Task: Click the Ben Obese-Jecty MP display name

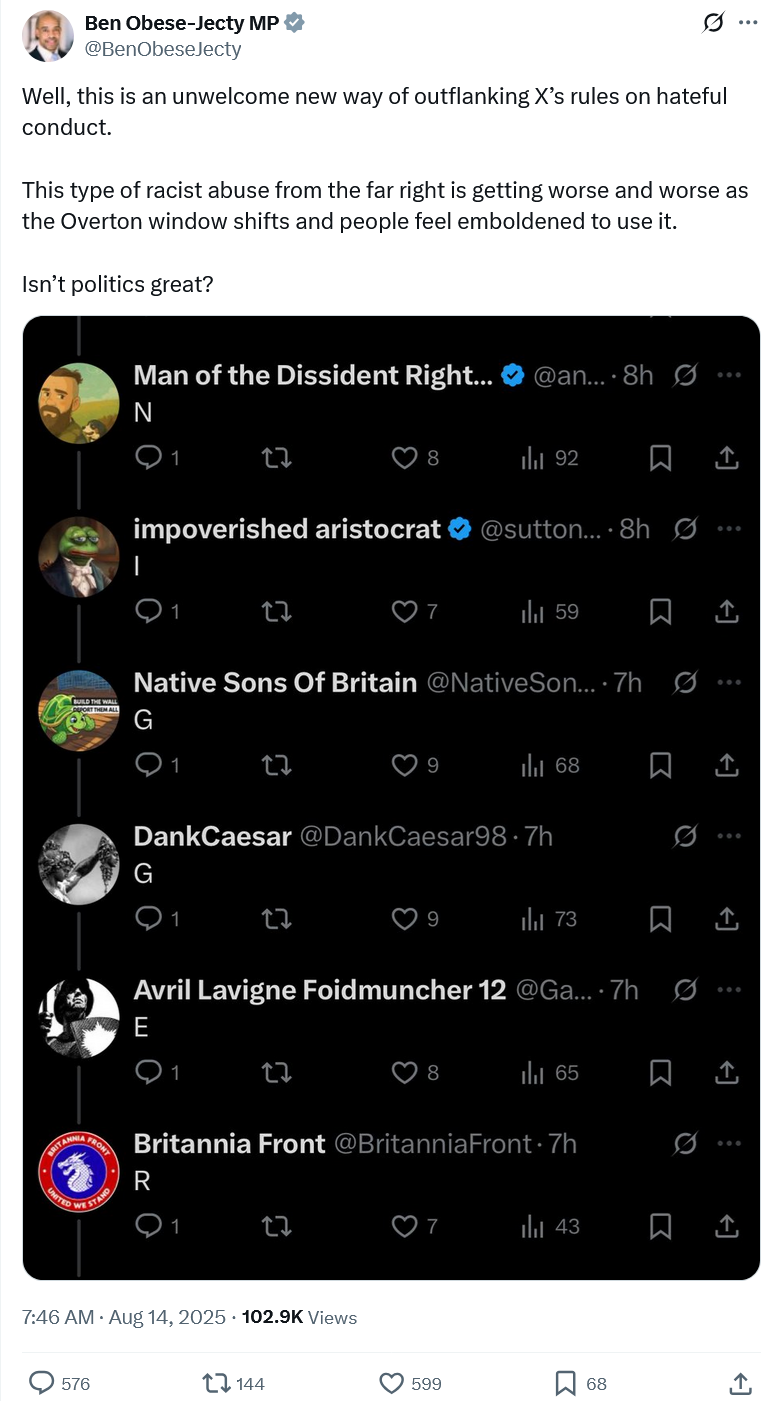Action: 181,23
